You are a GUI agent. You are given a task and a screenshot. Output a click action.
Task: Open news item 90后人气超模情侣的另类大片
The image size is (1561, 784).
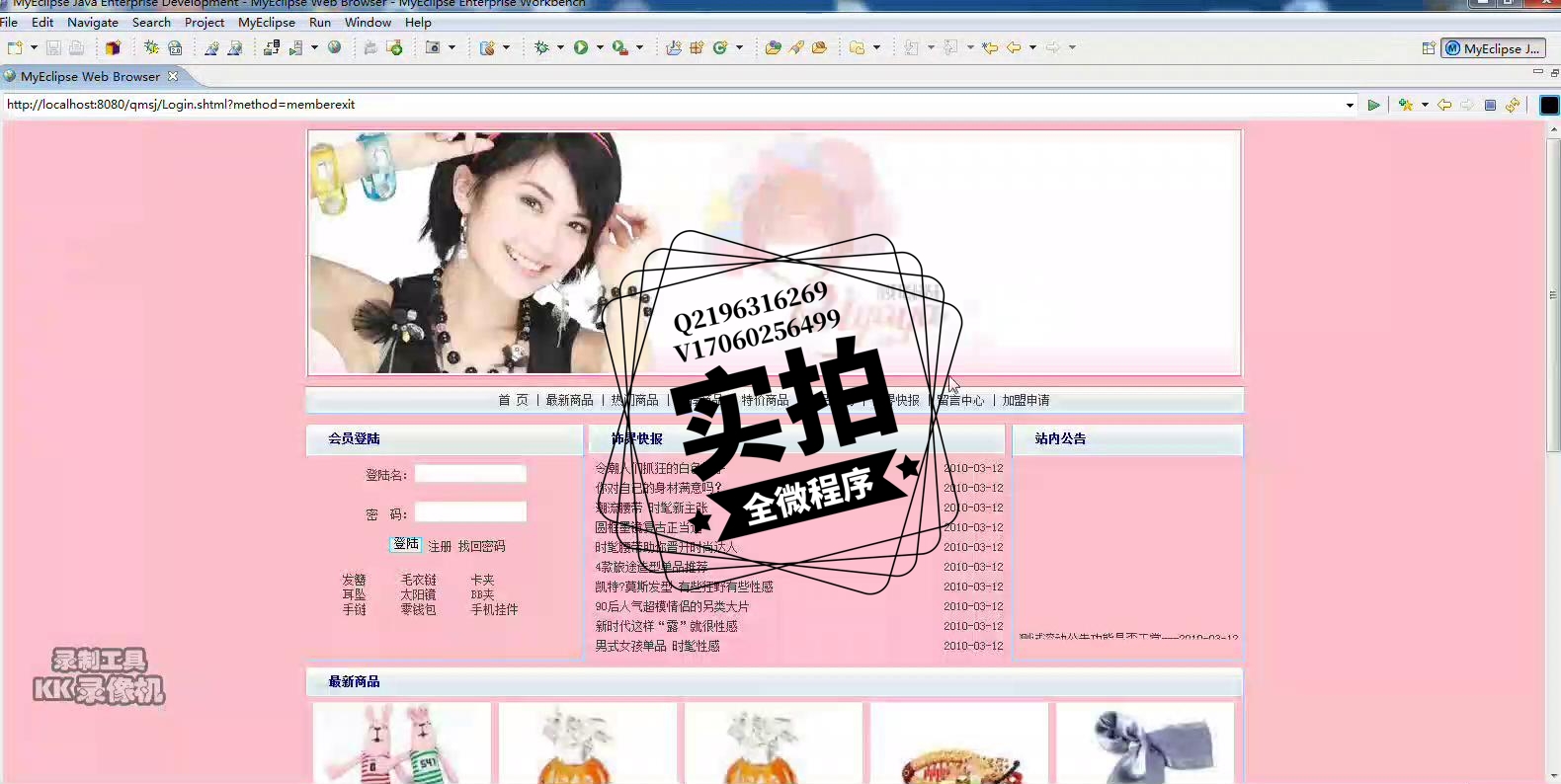pos(672,606)
